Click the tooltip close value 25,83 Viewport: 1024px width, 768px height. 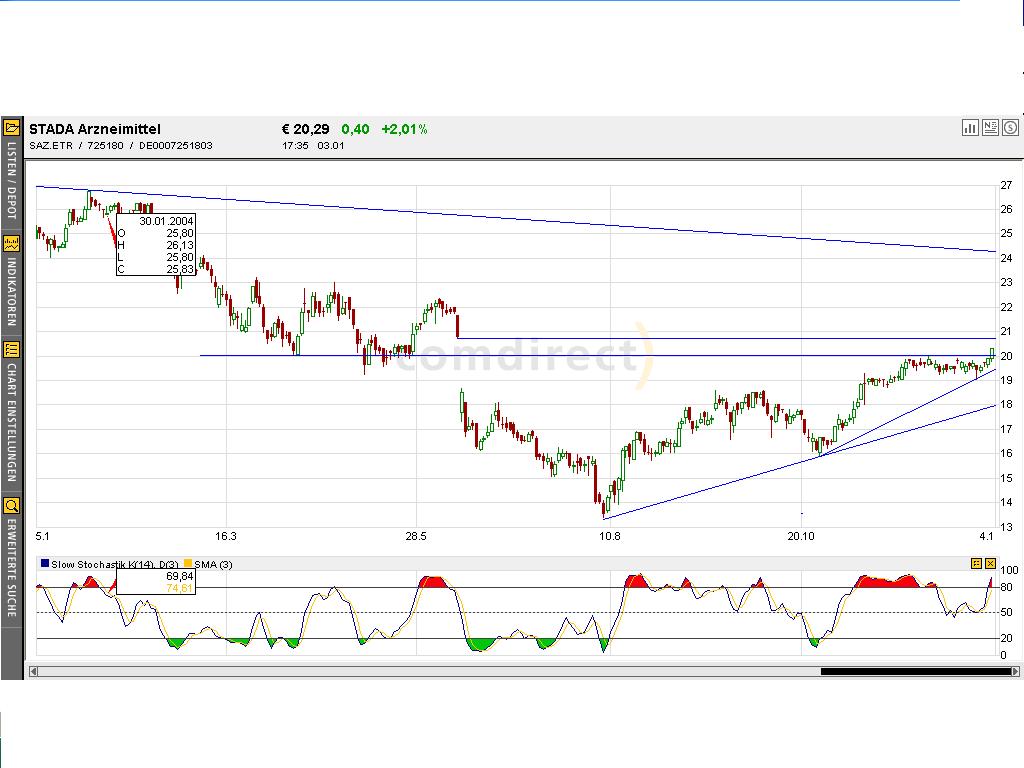(180, 269)
